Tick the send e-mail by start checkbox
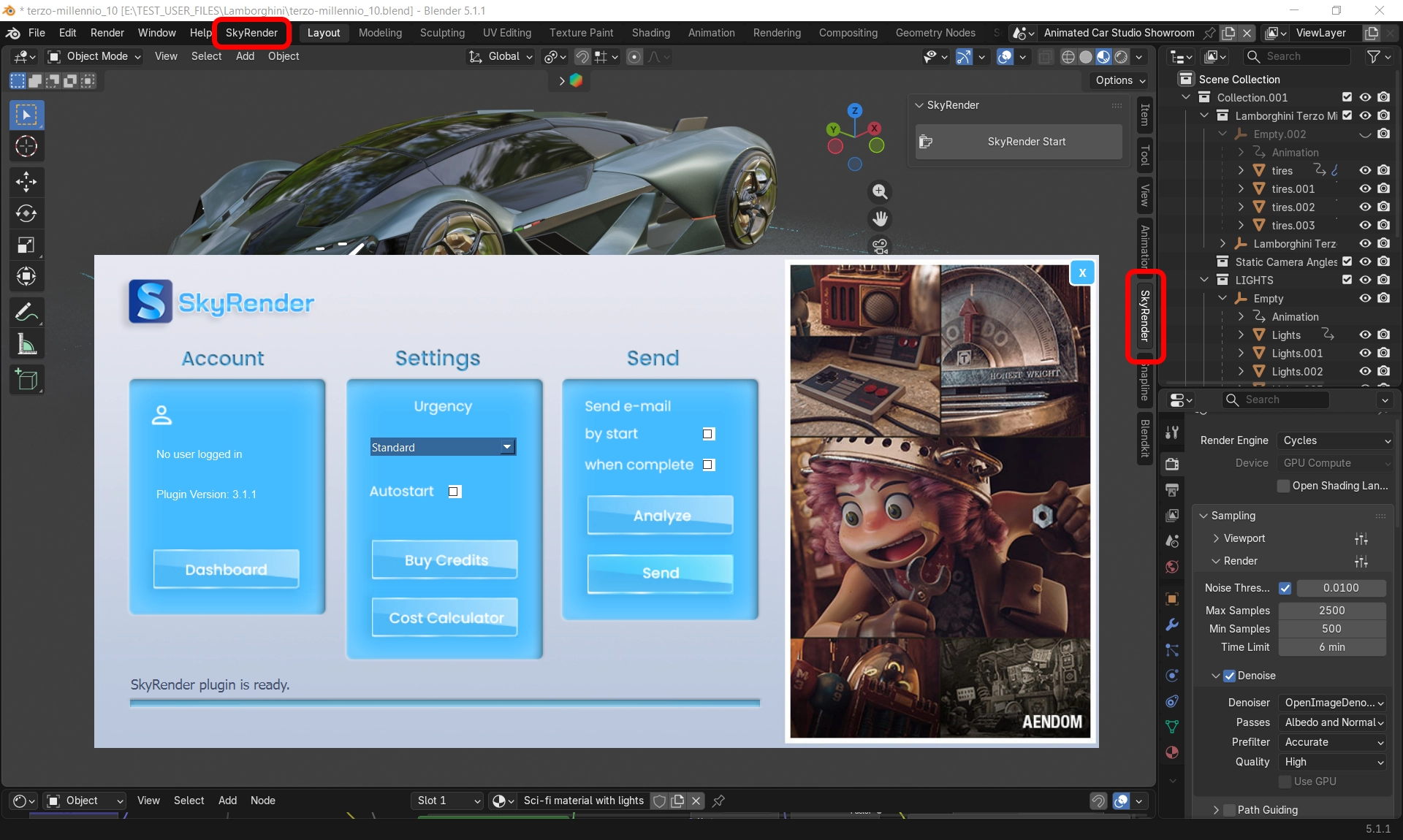The width and height of the screenshot is (1403, 840). pyautogui.click(x=708, y=434)
